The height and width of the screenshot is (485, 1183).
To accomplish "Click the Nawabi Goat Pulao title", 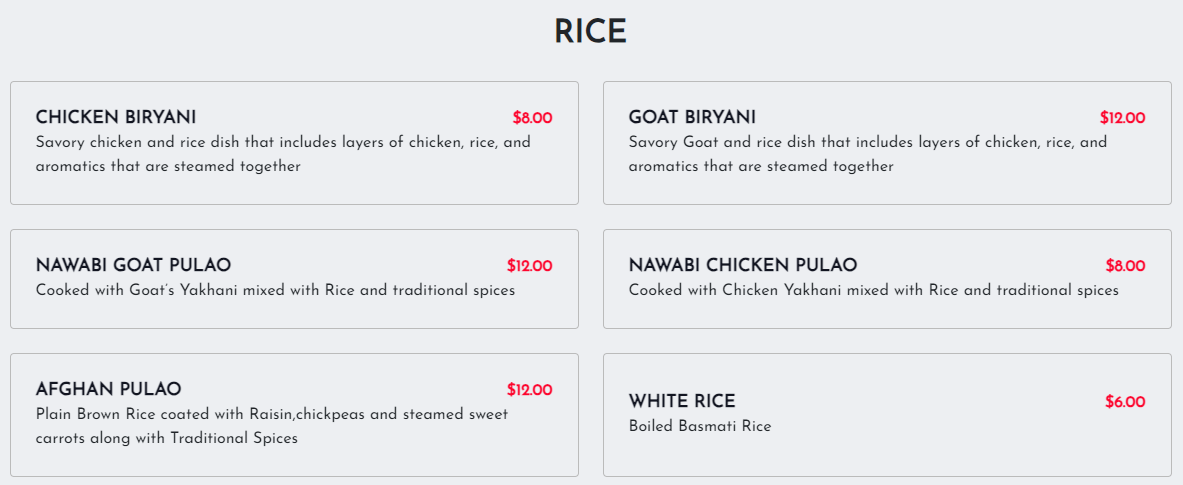I will [x=133, y=266].
